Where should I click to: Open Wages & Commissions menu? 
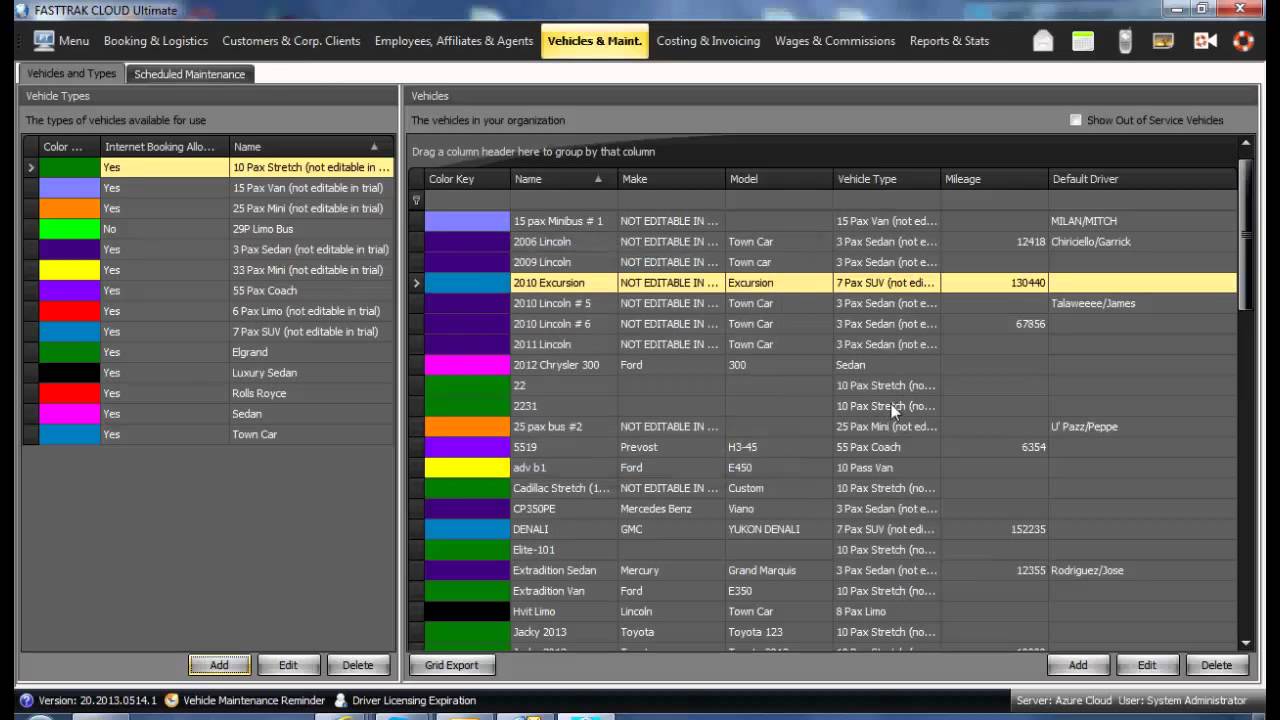click(835, 41)
